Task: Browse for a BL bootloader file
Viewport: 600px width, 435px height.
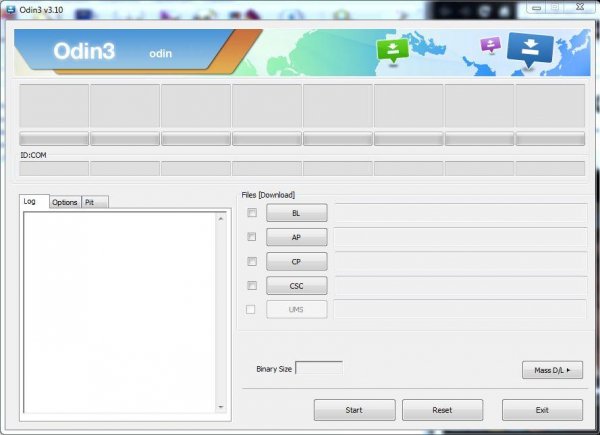Action: click(x=297, y=213)
